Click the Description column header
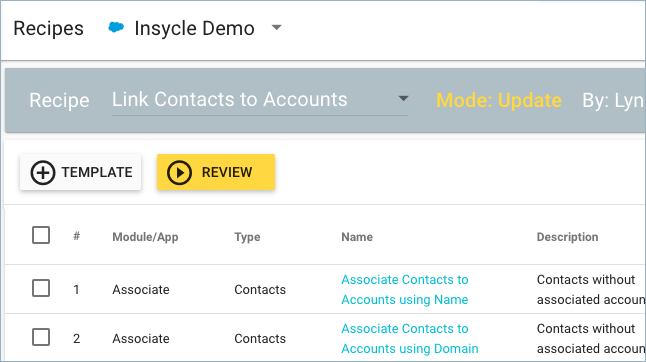 click(567, 237)
